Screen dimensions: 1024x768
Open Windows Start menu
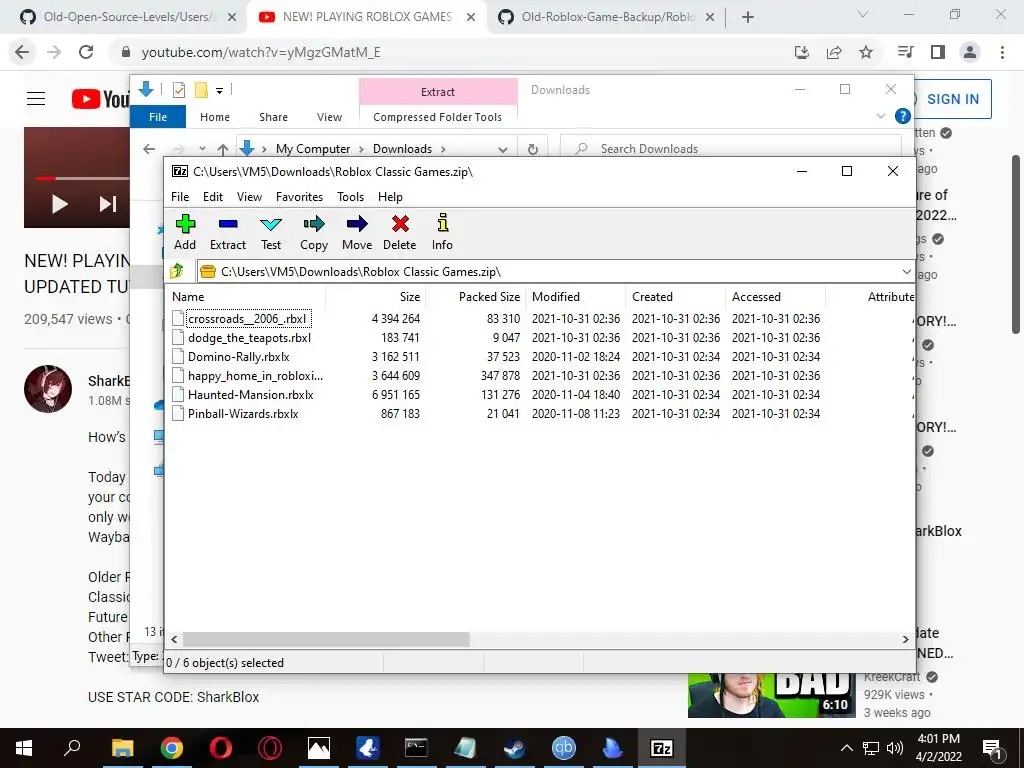pyautogui.click(x=24, y=748)
